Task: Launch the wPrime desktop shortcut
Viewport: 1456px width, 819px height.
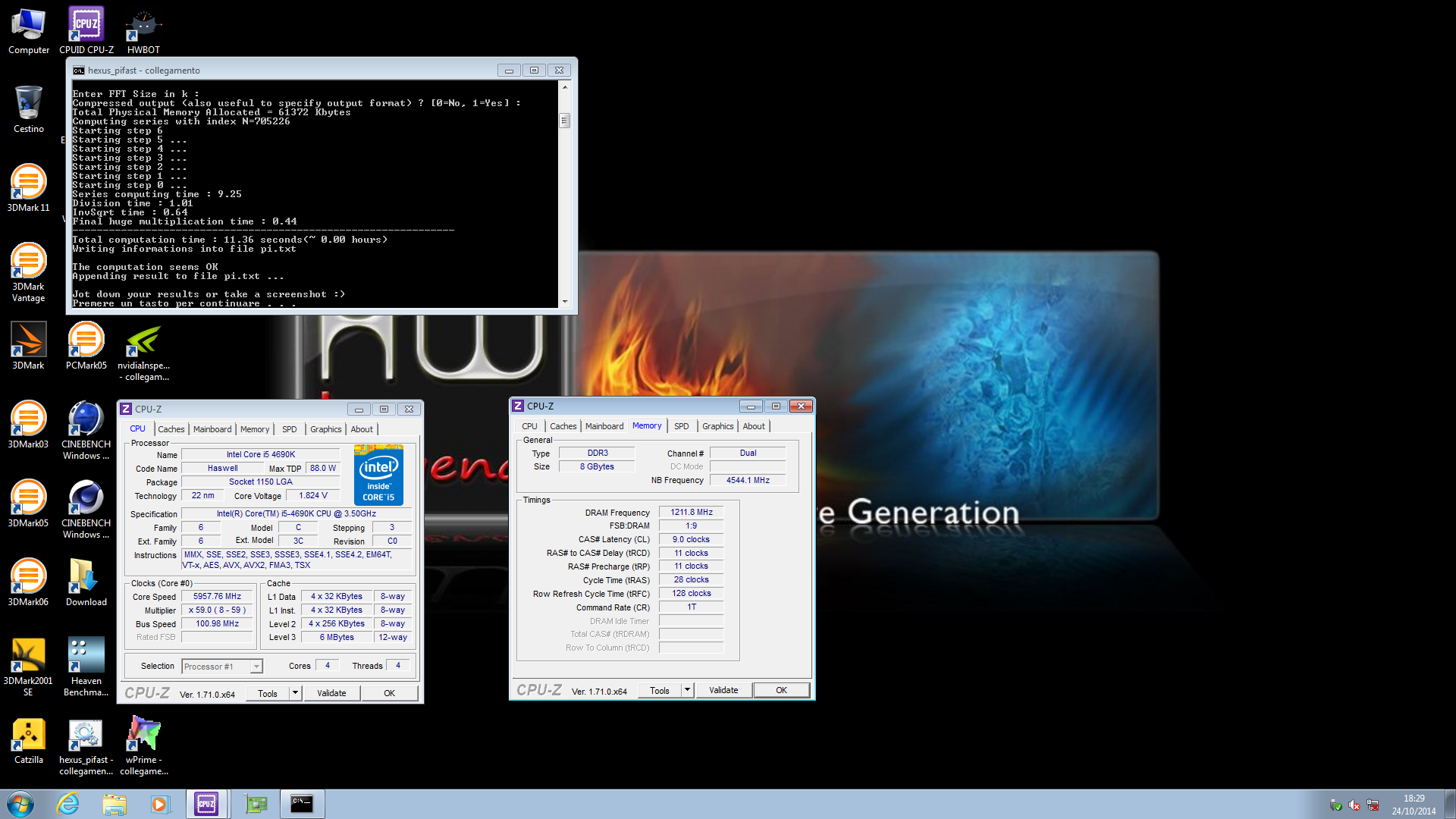Action: (x=143, y=747)
